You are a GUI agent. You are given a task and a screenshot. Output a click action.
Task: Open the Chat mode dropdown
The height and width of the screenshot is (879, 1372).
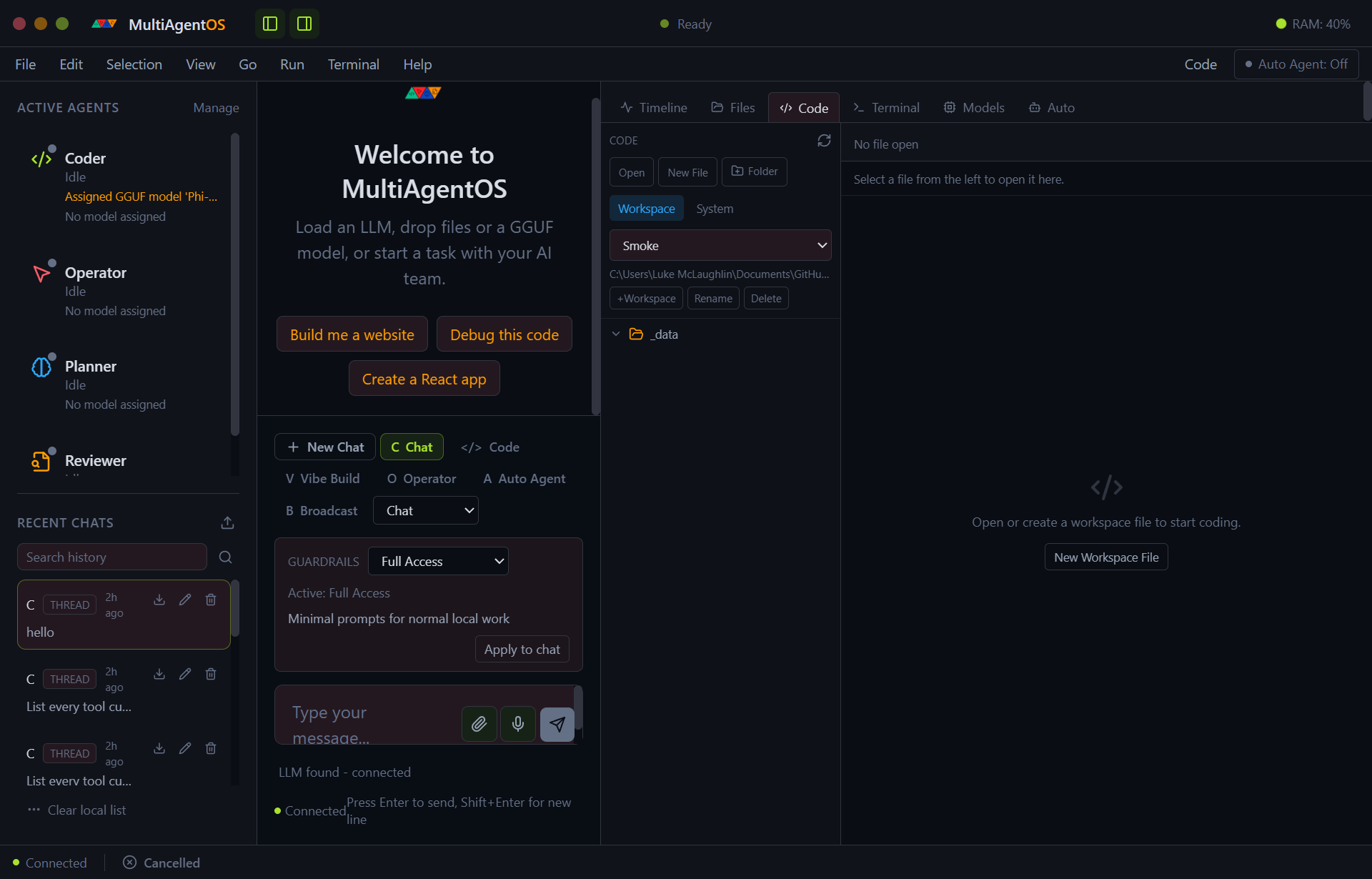pos(426,510)
